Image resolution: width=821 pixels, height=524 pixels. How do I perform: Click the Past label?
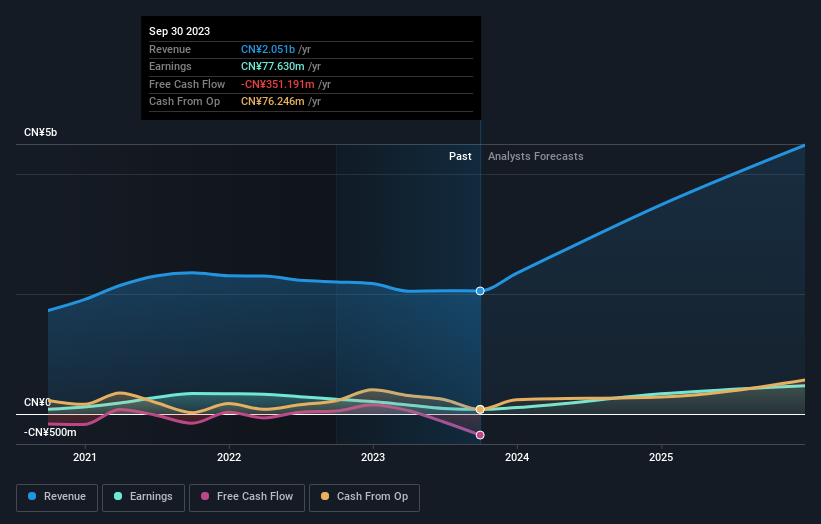[460, 156]
